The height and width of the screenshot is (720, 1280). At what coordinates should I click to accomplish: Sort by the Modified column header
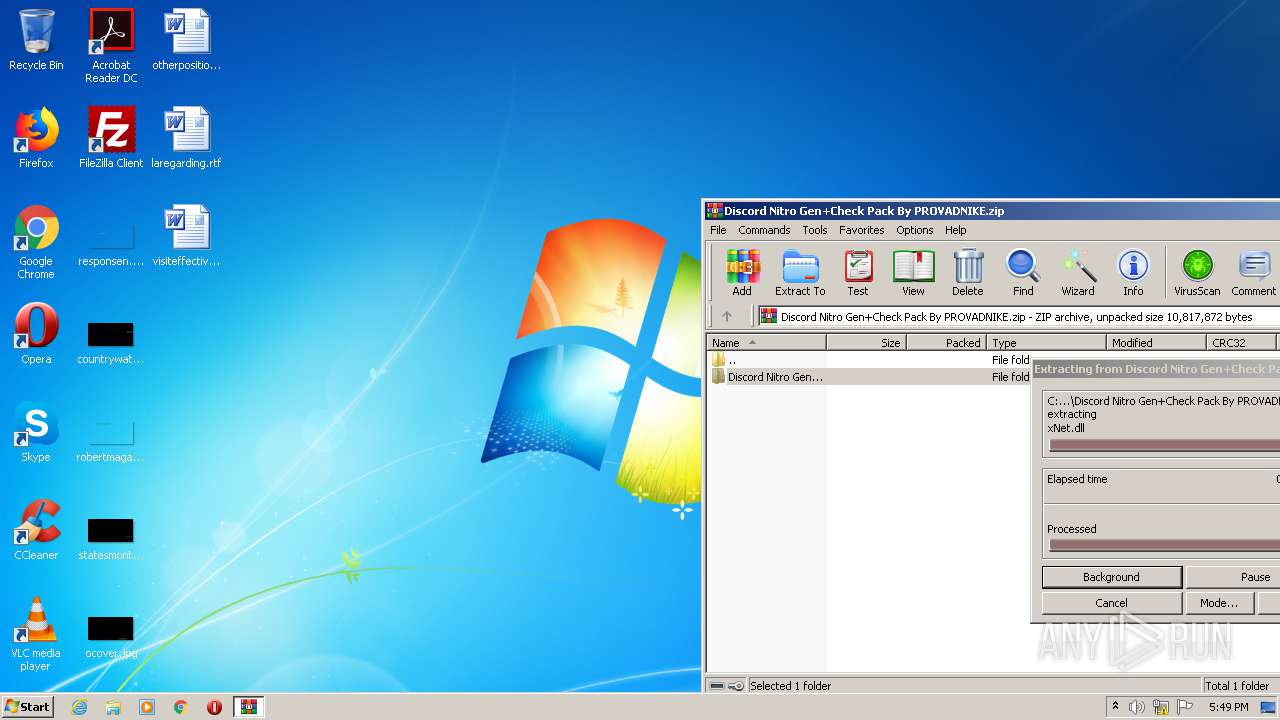point(1156,342)
